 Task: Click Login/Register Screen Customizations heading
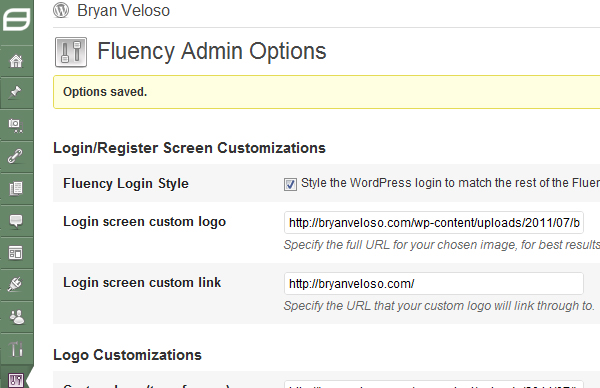pos(189,148)
